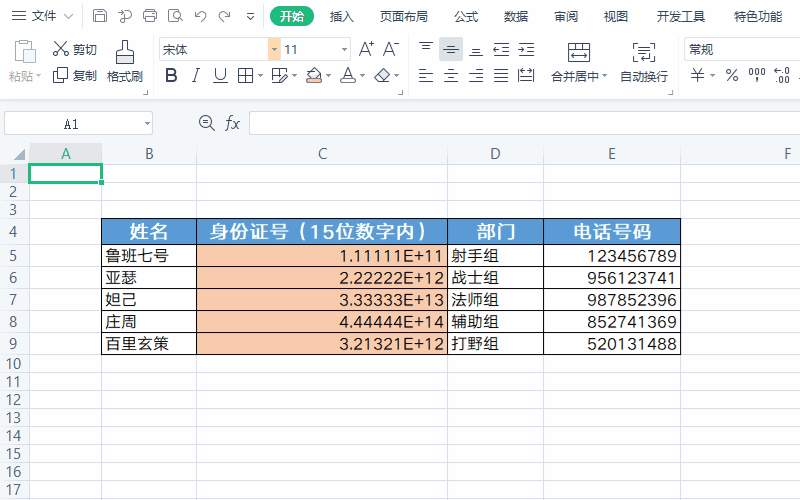The image size is (800, 500).
Task: Align text left horizontally
Action: (426, 76)
